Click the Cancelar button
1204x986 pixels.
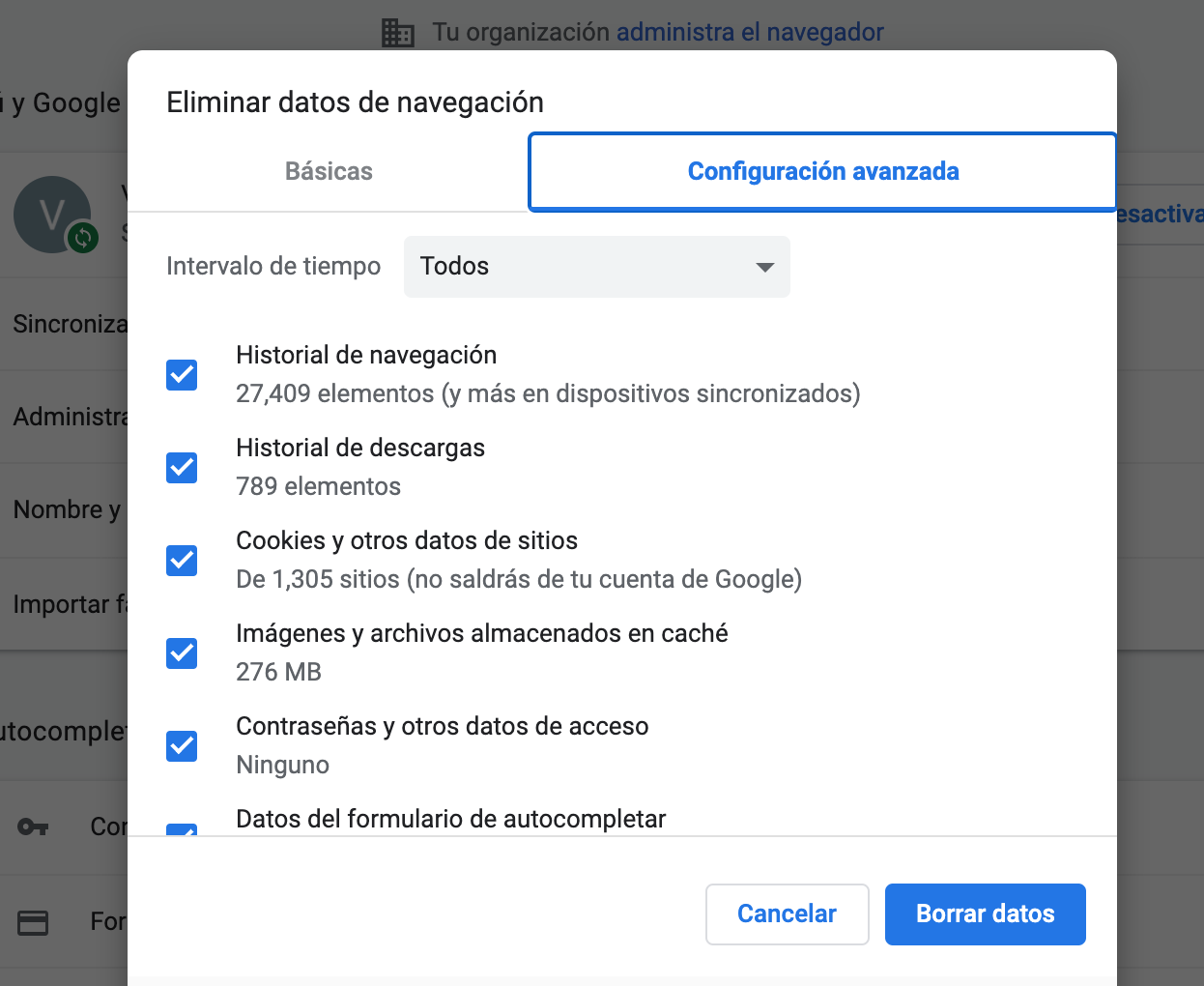(x=788, y=913)
